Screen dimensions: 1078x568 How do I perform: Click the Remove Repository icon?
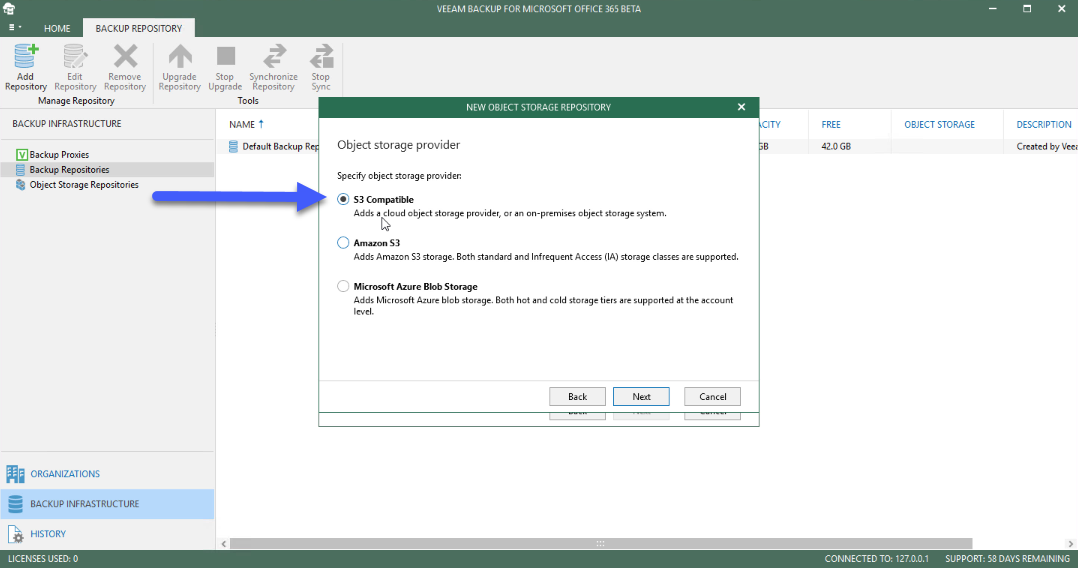click(x=125, y=56)
